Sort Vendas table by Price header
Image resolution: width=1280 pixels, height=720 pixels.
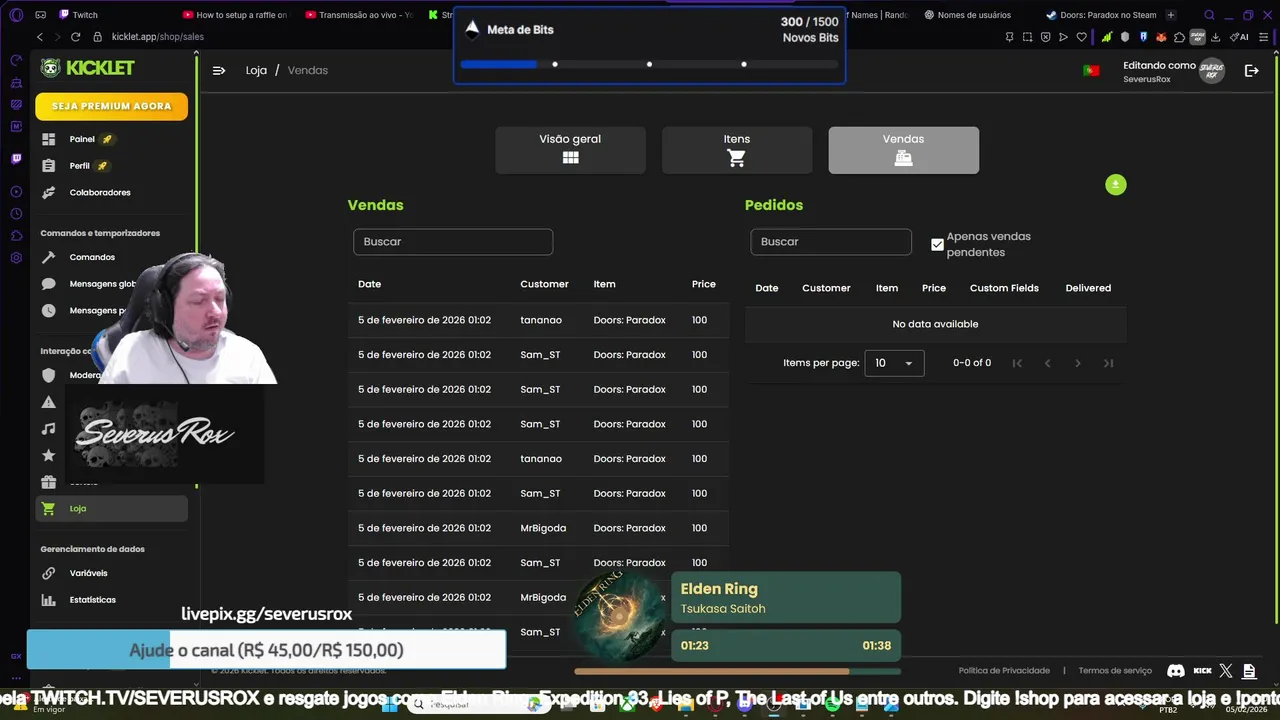pos(704,284)
